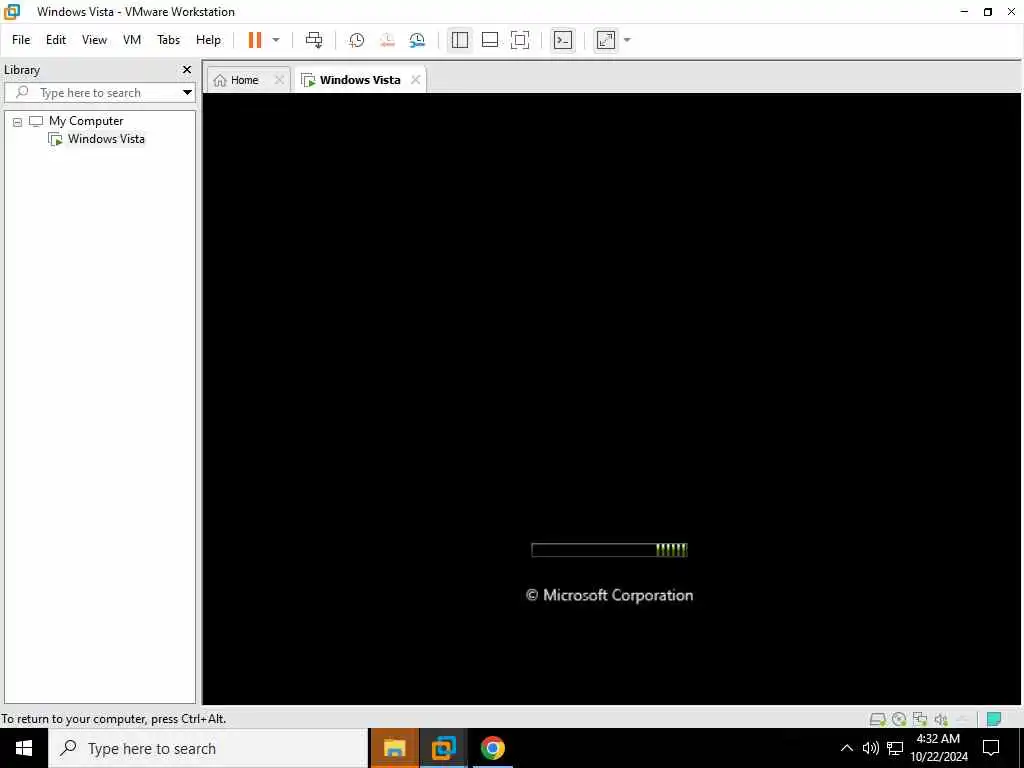Open the Help menu
The height and width of the screenshot is (768, 1024).
click(208, 40)
